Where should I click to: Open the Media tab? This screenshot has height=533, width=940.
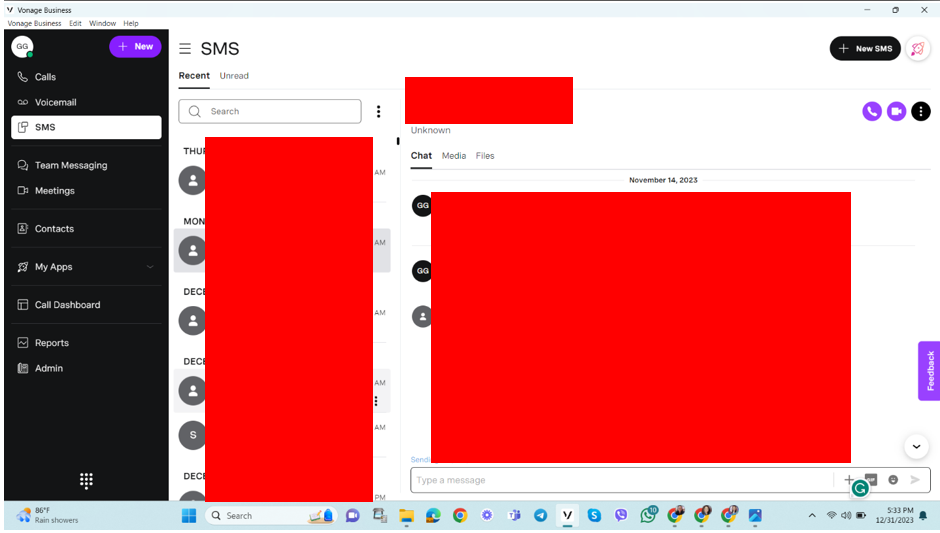point(454,155)
